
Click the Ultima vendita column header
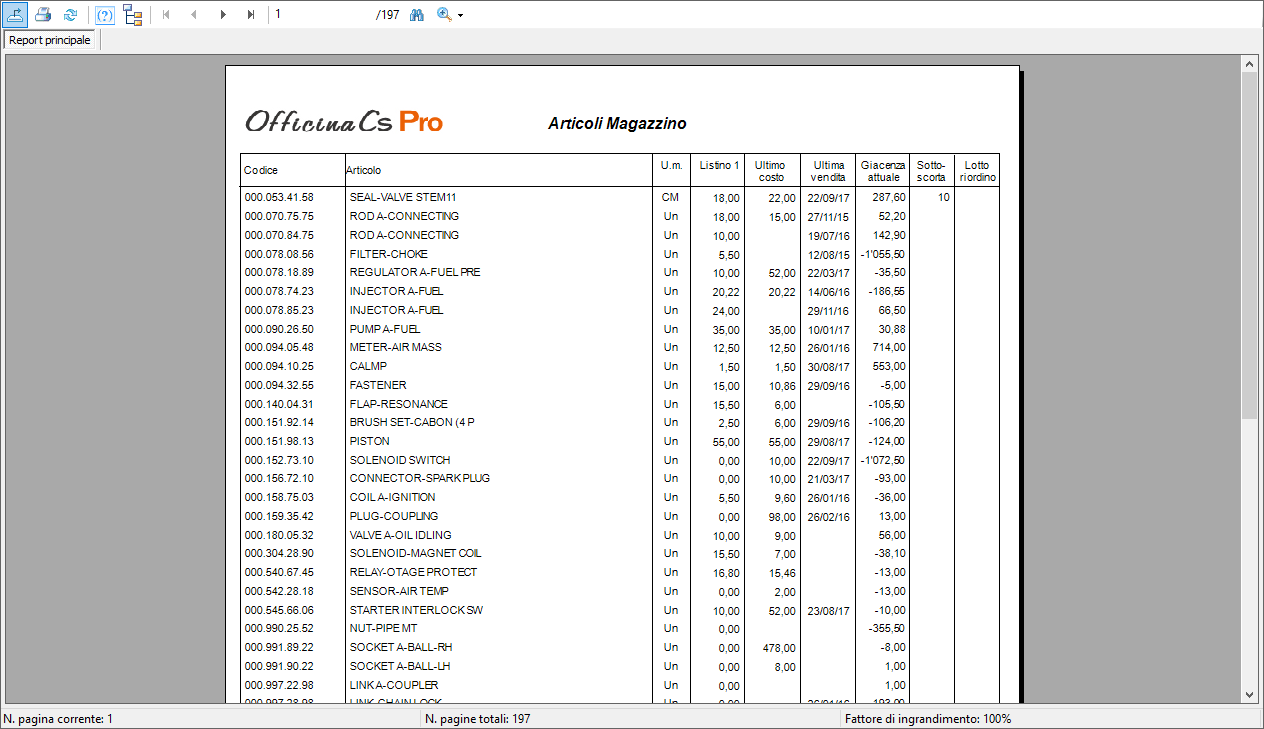pyautogui.click(x=828, y=171)
